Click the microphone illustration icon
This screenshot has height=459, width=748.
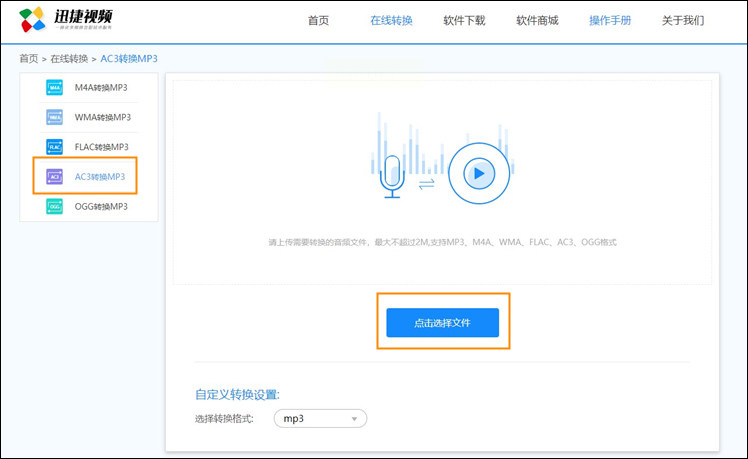[x=392, y=177]
